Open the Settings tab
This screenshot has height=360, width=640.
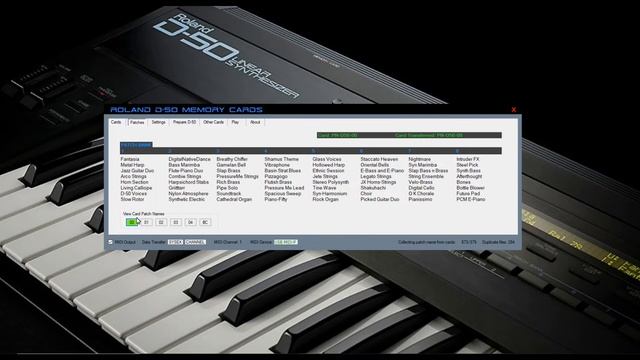(158, 122)
